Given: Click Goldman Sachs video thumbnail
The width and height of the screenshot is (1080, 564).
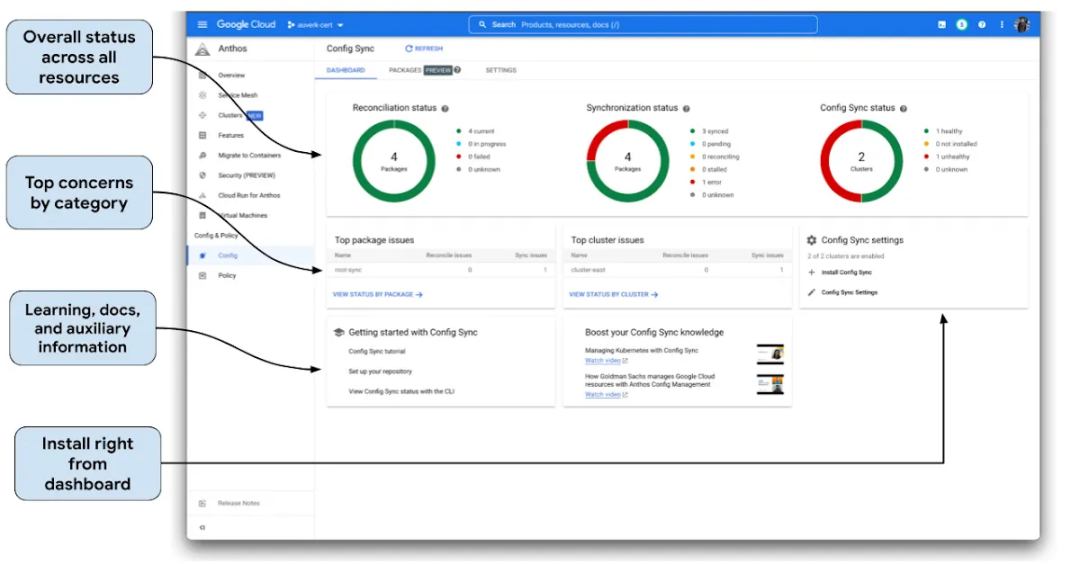Looking at the screenshot, I should 770,384.
